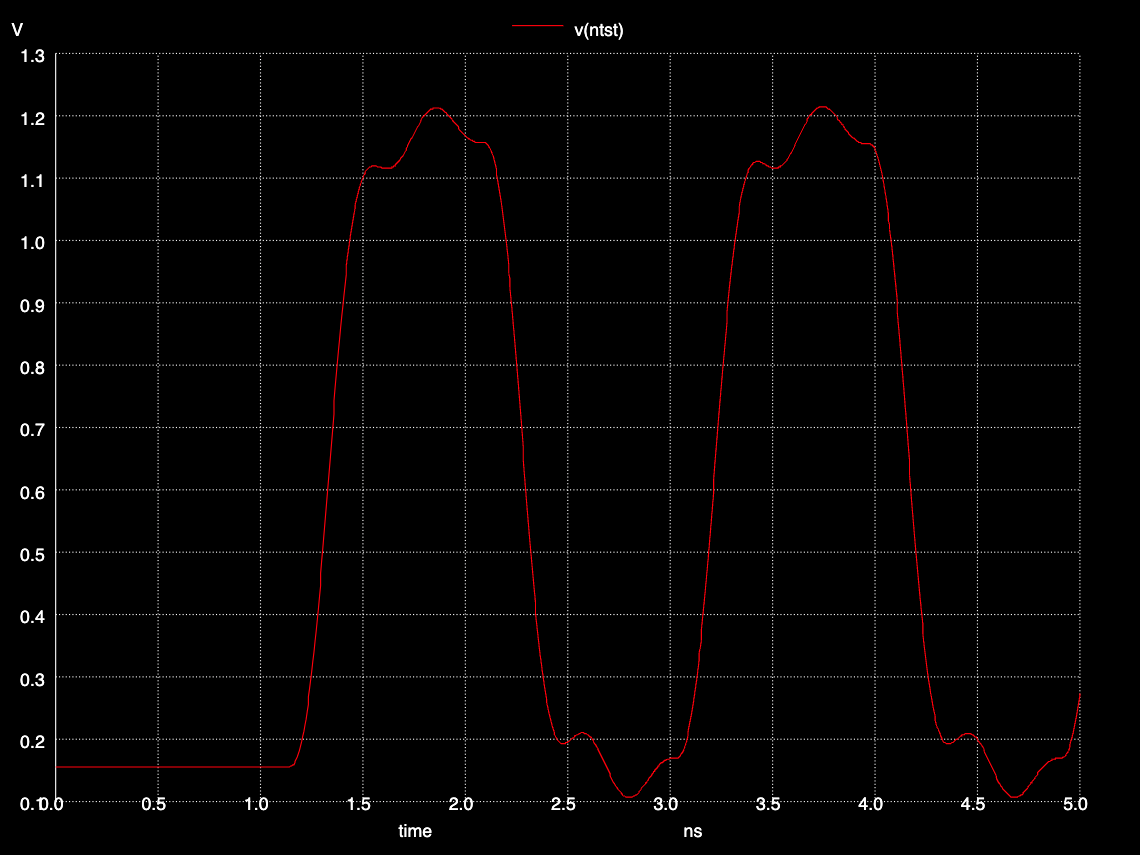Image resolution: width=1140 pixels, height=856 pixels.
Task: Click the waveform minimum near 2.8 ns
Action: 629,797
